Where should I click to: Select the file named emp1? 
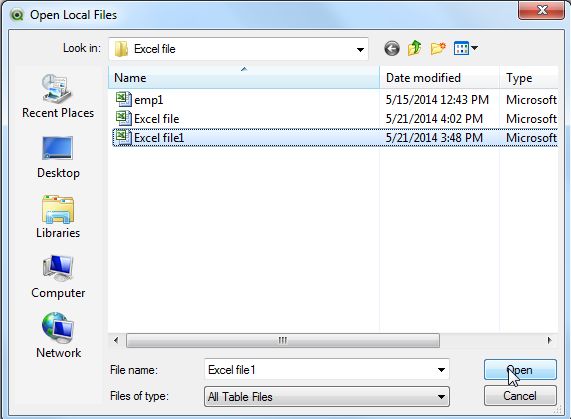[x=149, y=100]
